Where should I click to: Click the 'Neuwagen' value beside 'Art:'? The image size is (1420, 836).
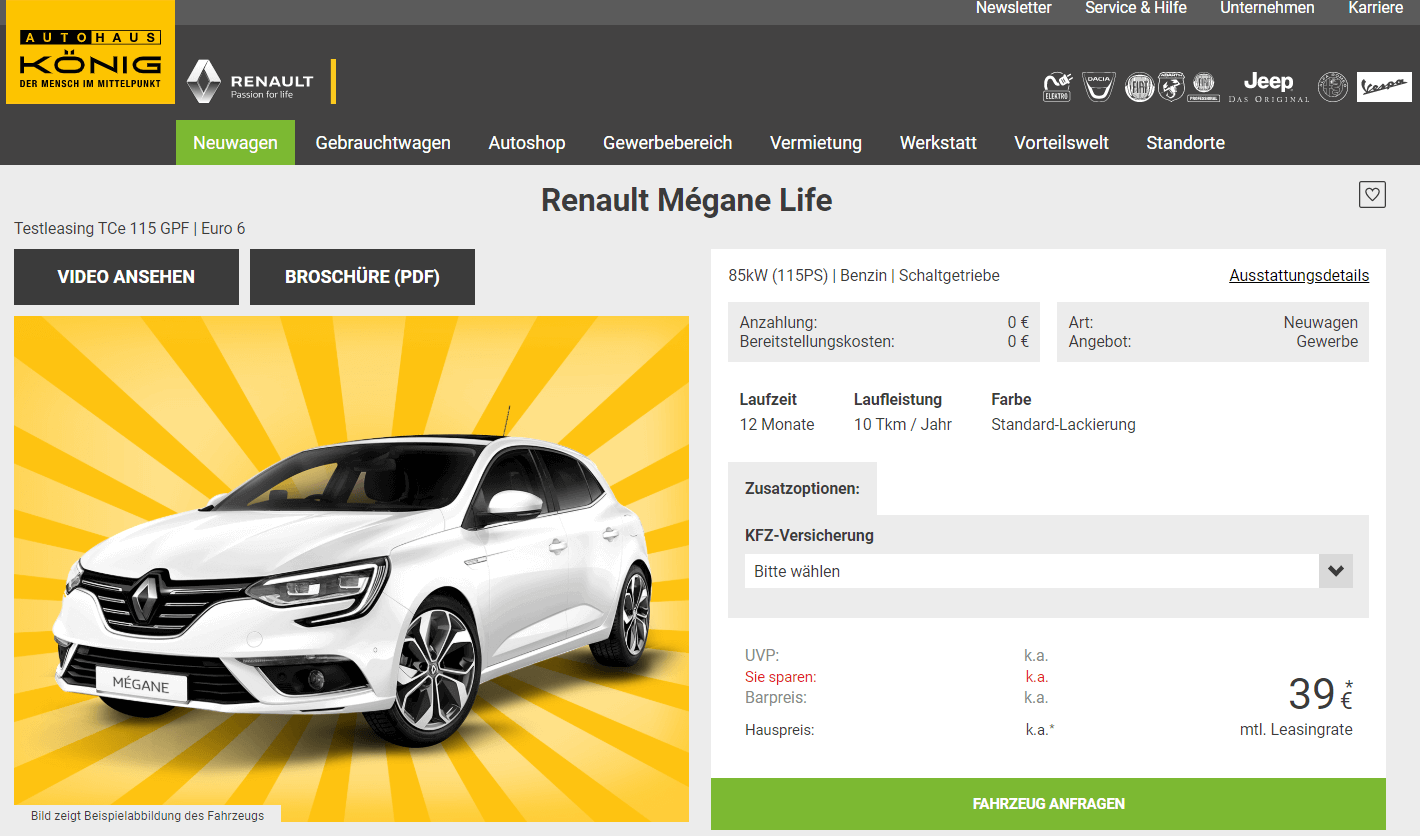tap(1321, 323)
